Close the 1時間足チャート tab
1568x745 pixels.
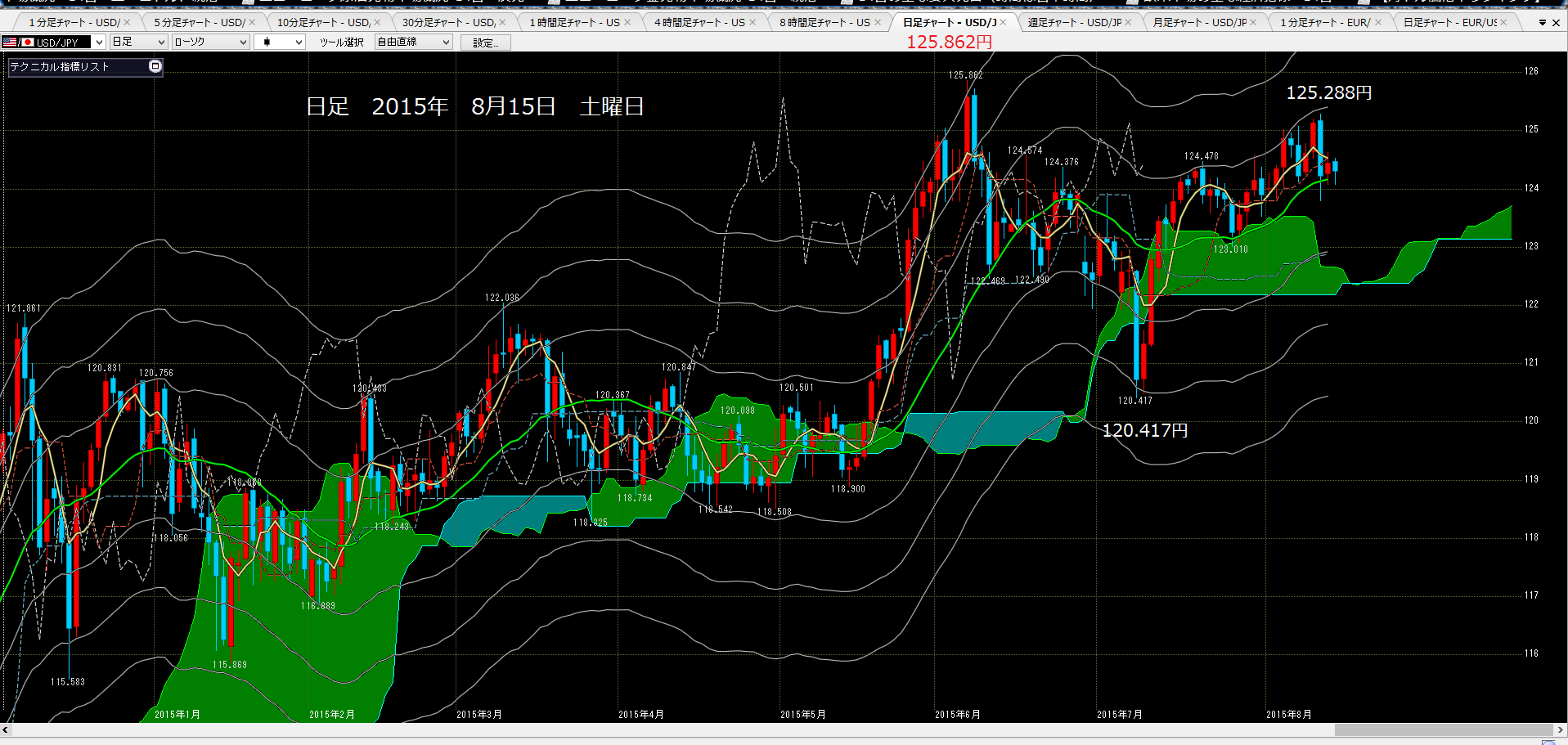click(x=627, y=22)
